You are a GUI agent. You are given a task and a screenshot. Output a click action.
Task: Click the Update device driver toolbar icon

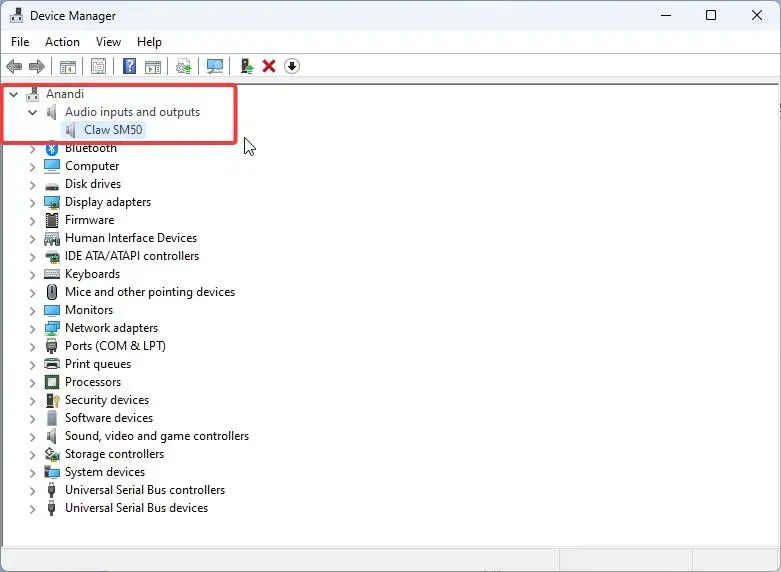click(x=184, y=66)
